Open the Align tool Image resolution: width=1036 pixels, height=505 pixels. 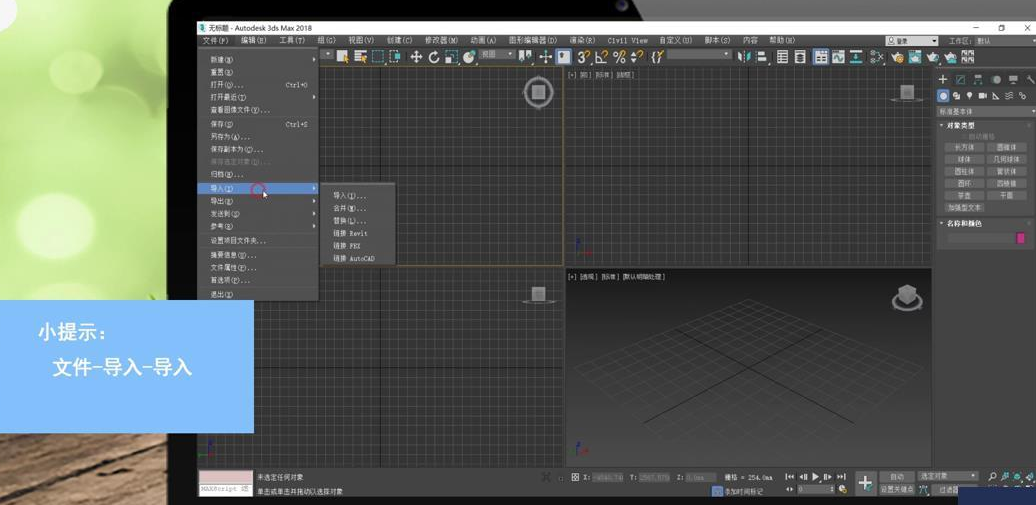click(x=761, y=57)
